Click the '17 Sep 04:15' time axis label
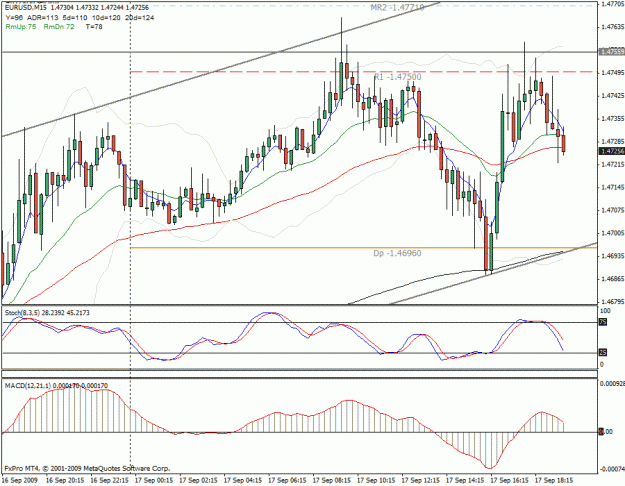Viewport: 625px width, 486px height. 243,480
